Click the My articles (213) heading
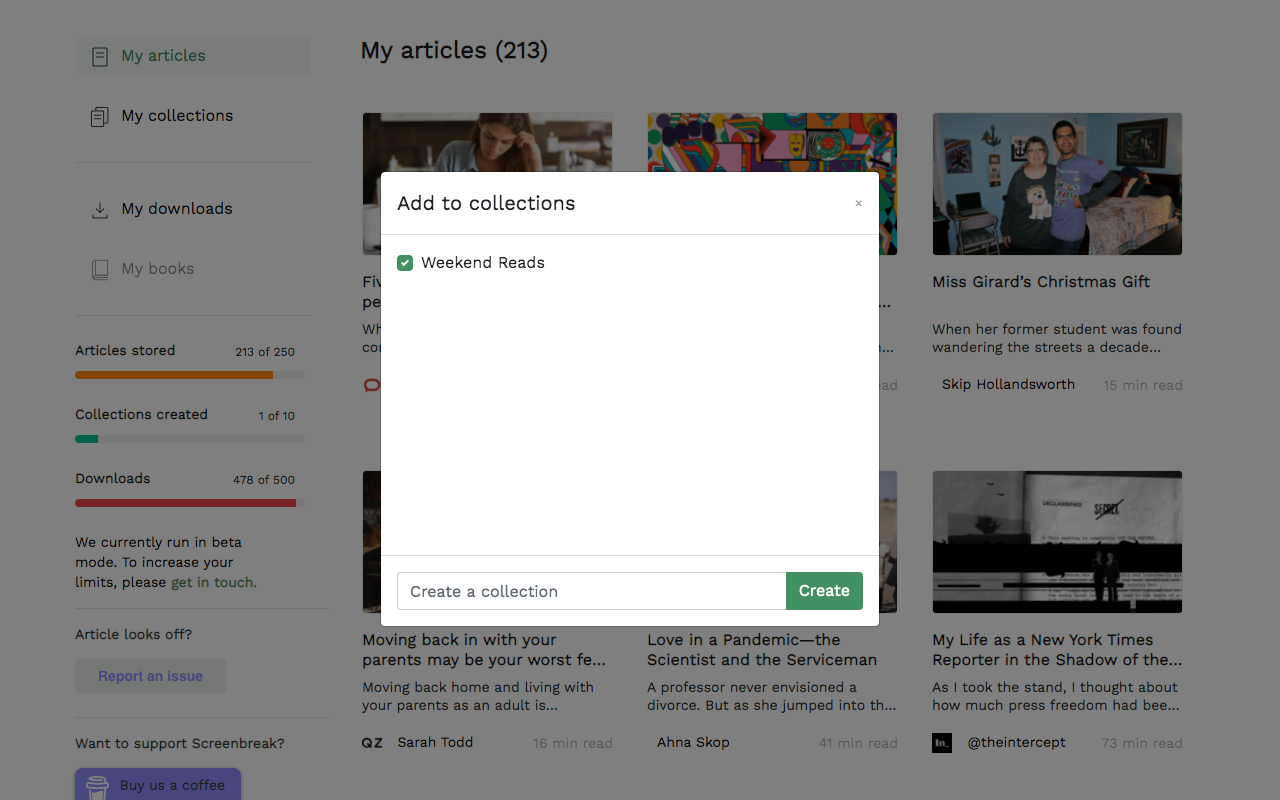 454,50
